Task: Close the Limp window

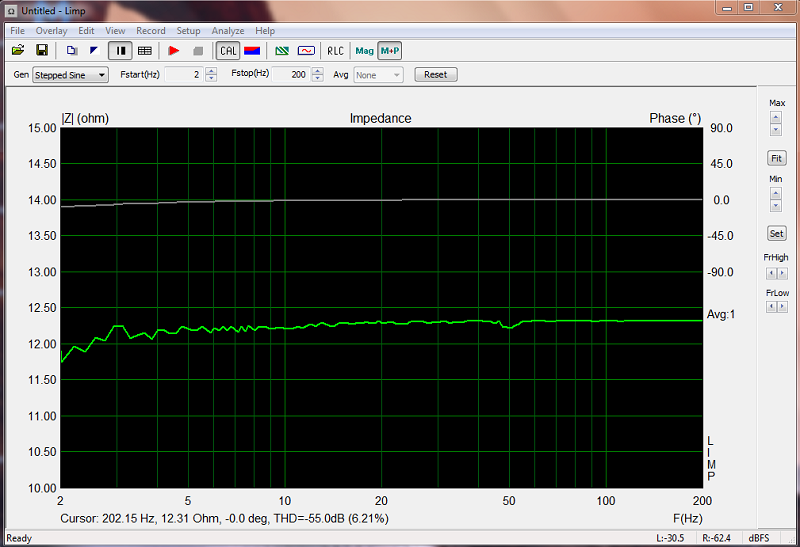Action: (778, 8)
